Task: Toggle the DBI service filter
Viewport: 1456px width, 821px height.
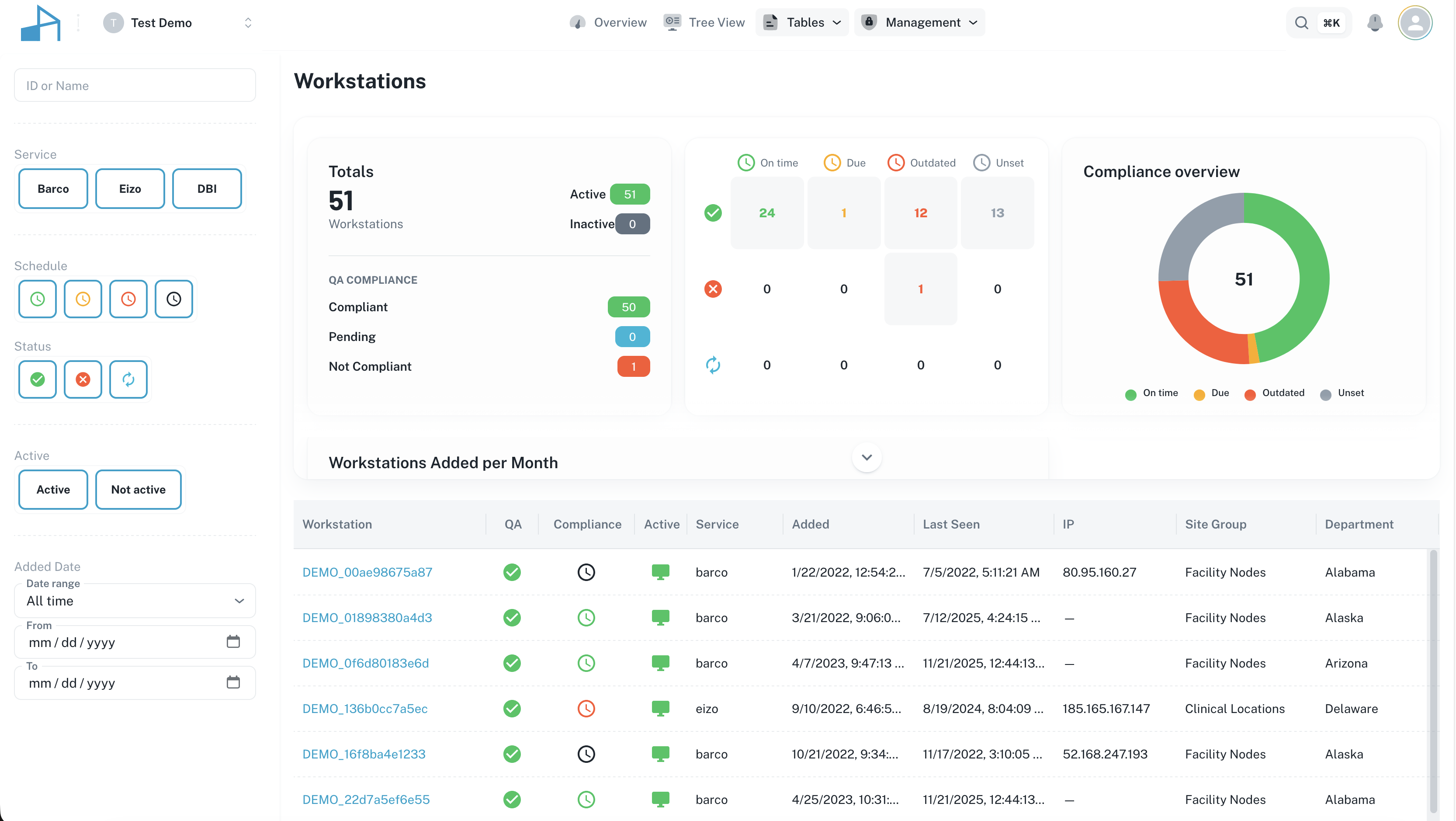Action: click(x=207, y=189)
